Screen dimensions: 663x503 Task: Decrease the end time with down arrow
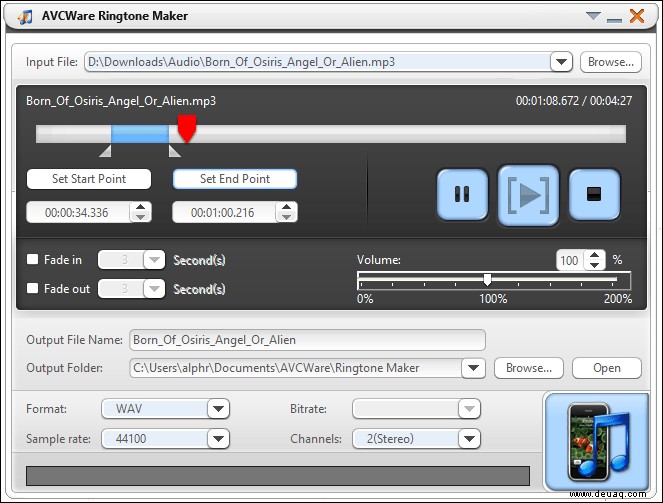[x=287, y=217]
